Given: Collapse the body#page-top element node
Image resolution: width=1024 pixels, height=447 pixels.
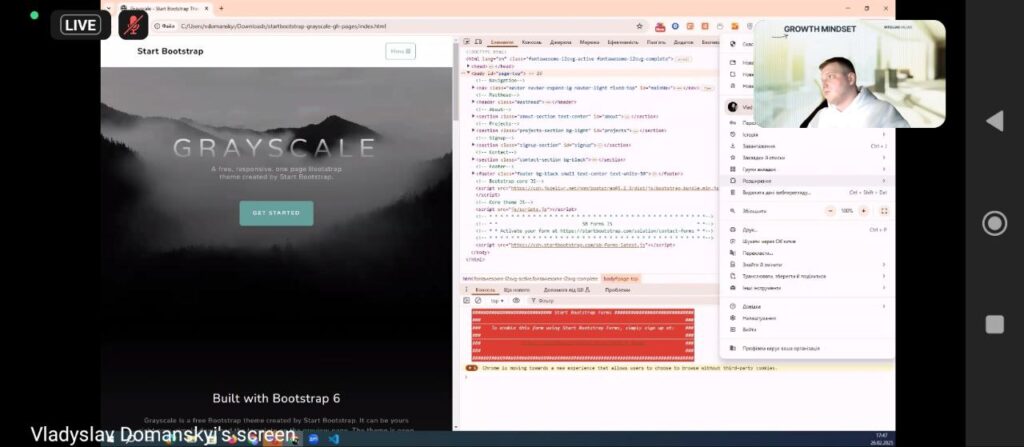Looking at the screenshot, I should pyautogui.click(x=468, y=73).
